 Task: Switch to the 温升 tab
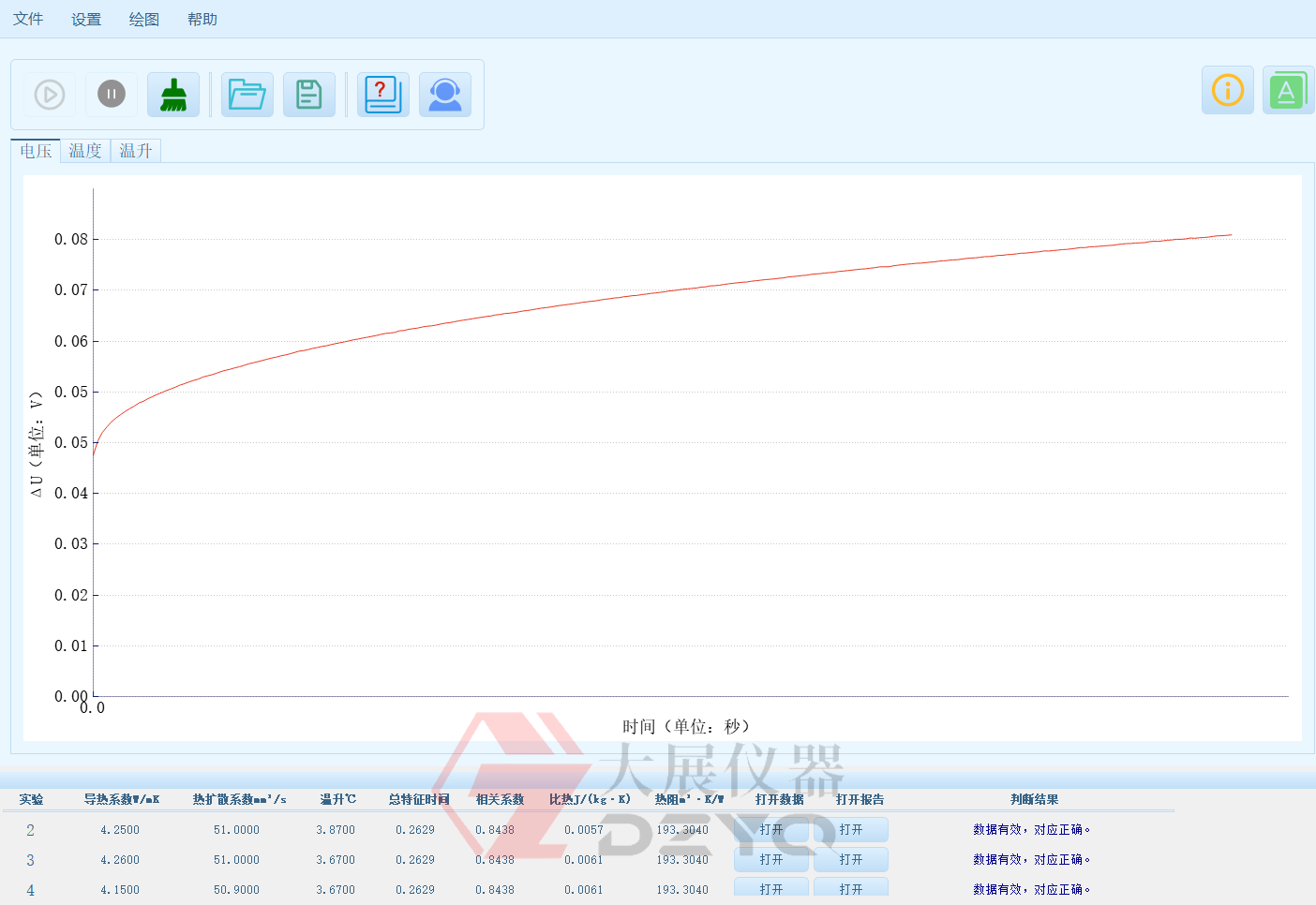point(136,151)
